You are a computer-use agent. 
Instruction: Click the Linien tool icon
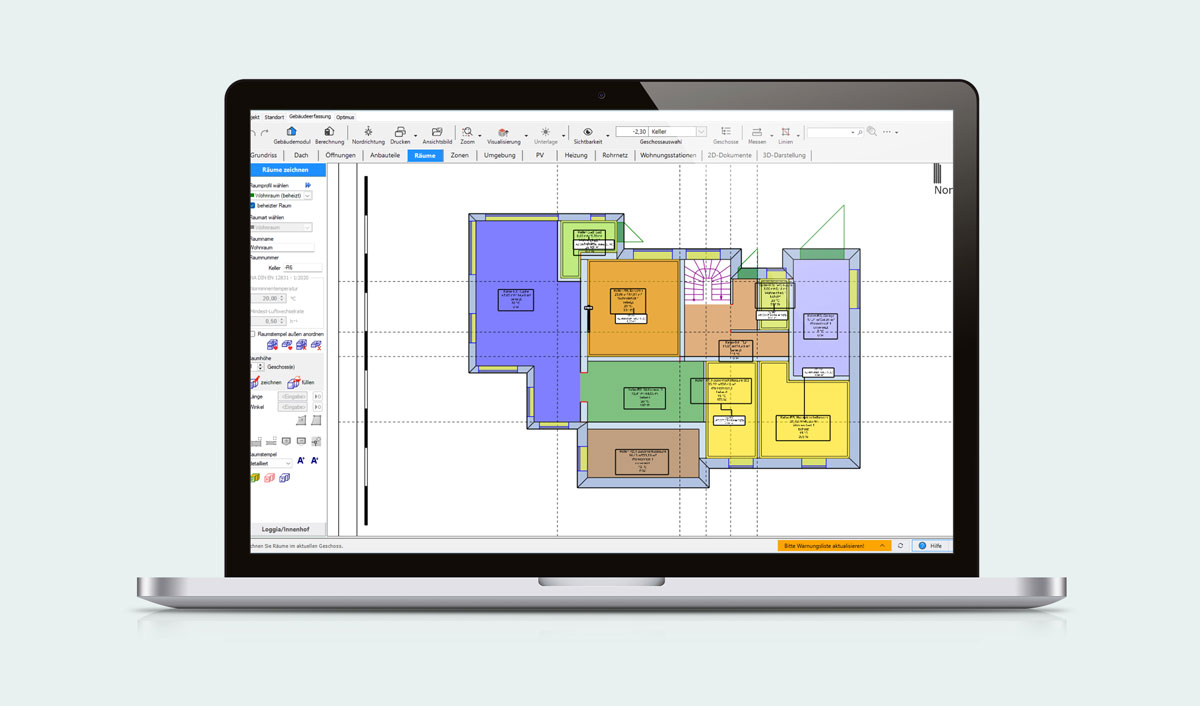click(786, 132)
